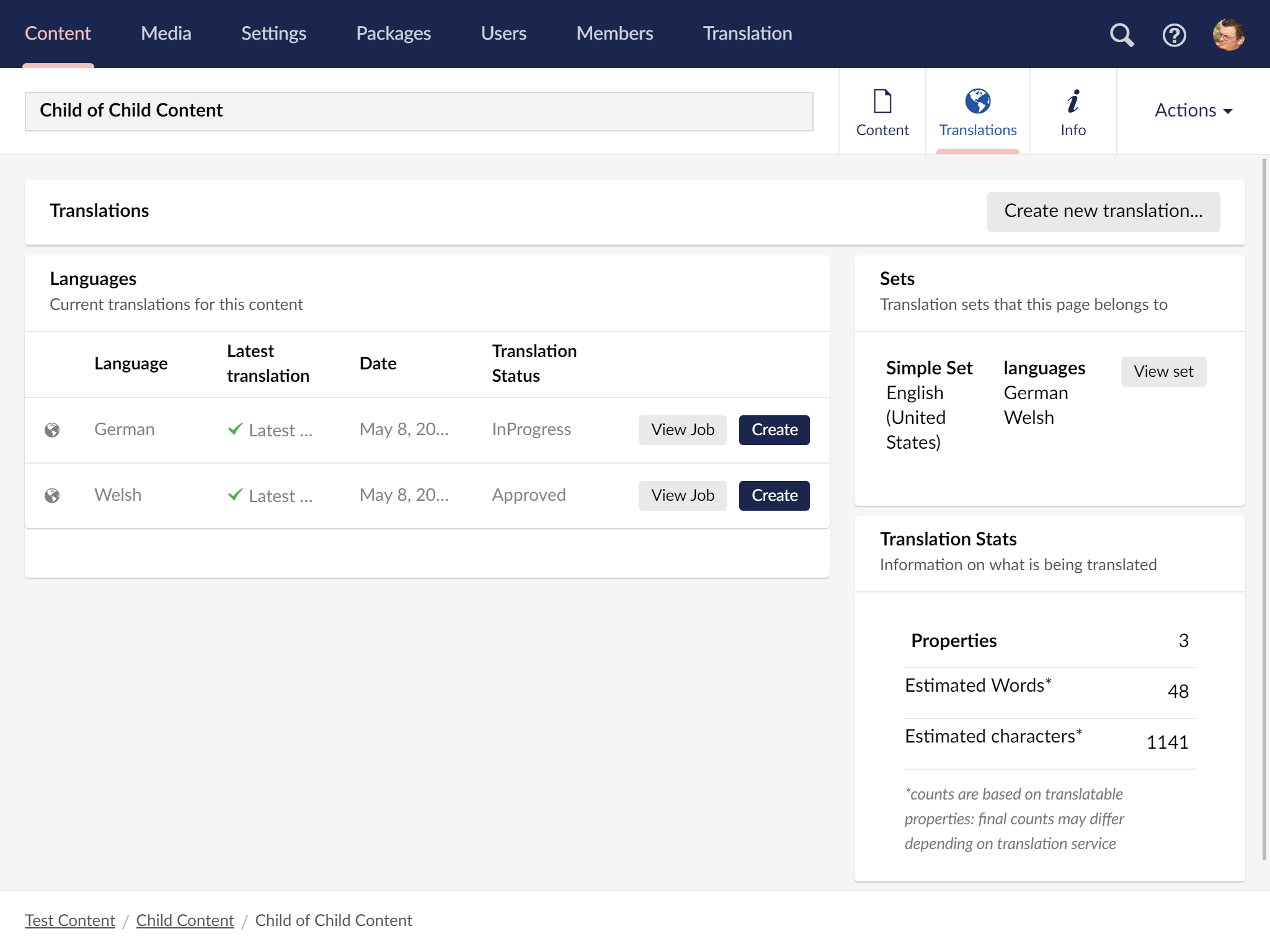The height and width of the screenshot is (952, 1270).
Task: Open the Media section
Action: pyautogui.click(x=166, y=33)
